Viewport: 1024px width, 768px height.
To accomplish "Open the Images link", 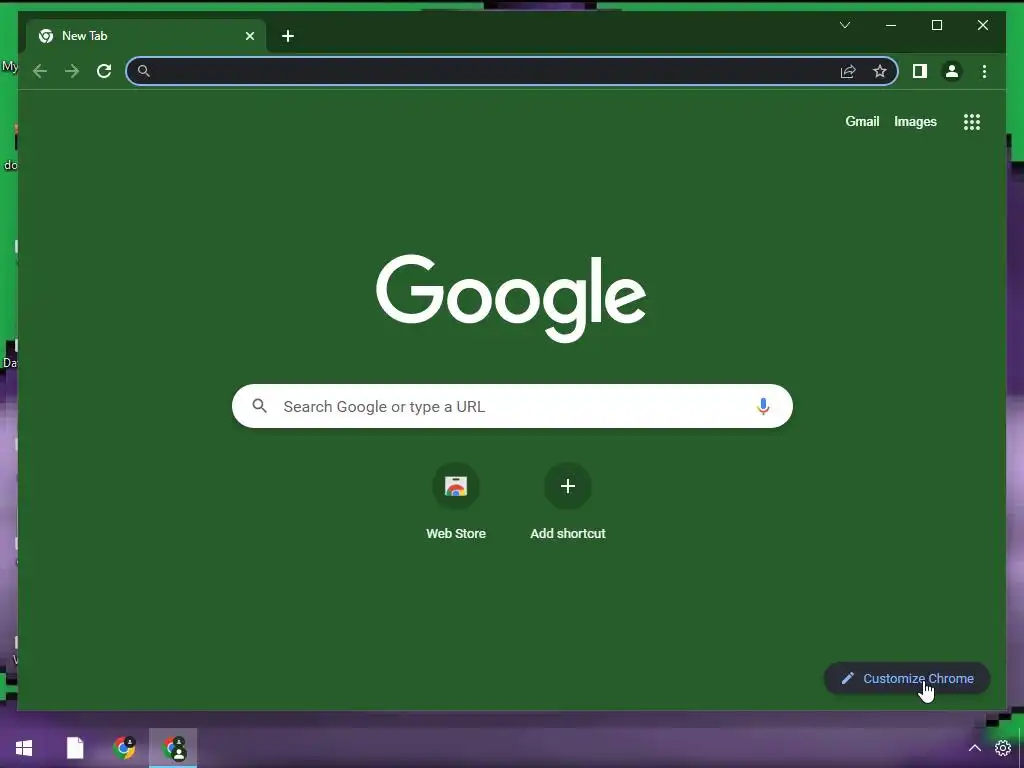I will click(915, 121).
